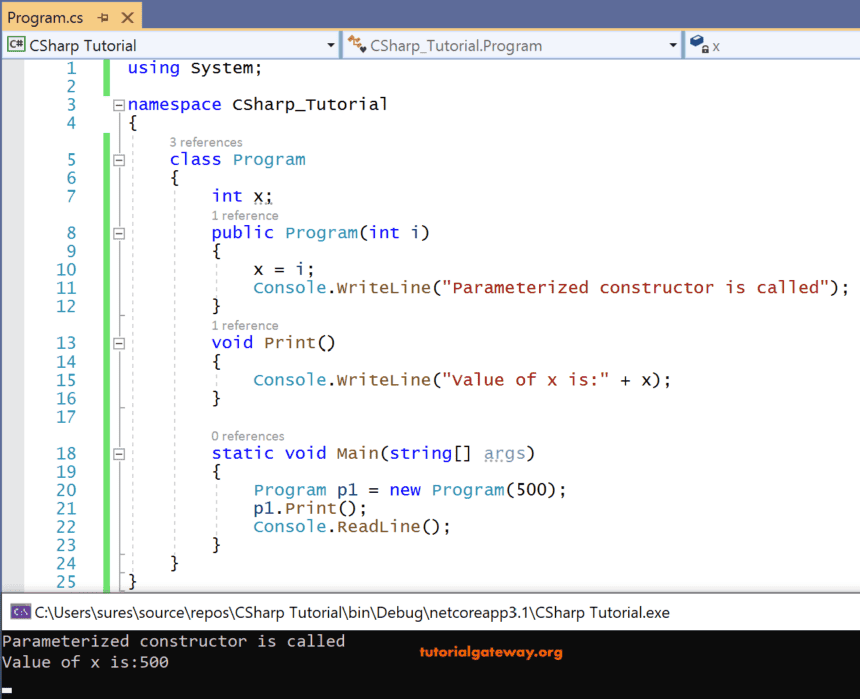860x699 pixels.
Task: Collapse the Print method
Action: point(118,342)
